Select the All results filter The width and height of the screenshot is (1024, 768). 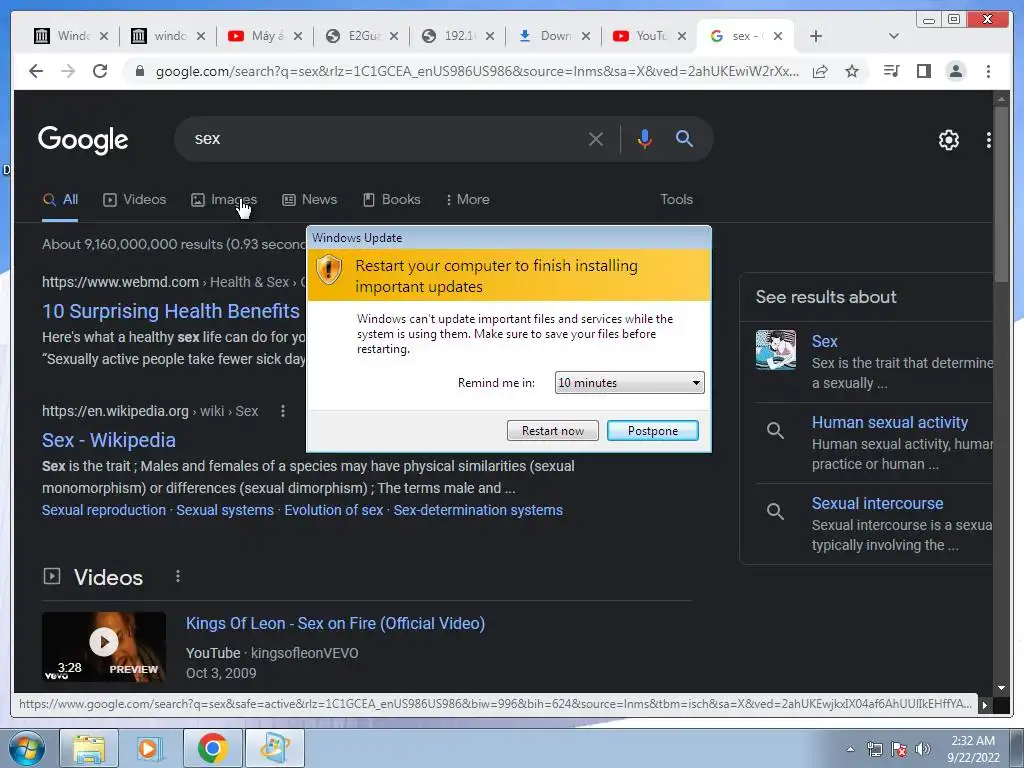click(x=60, y=200)
